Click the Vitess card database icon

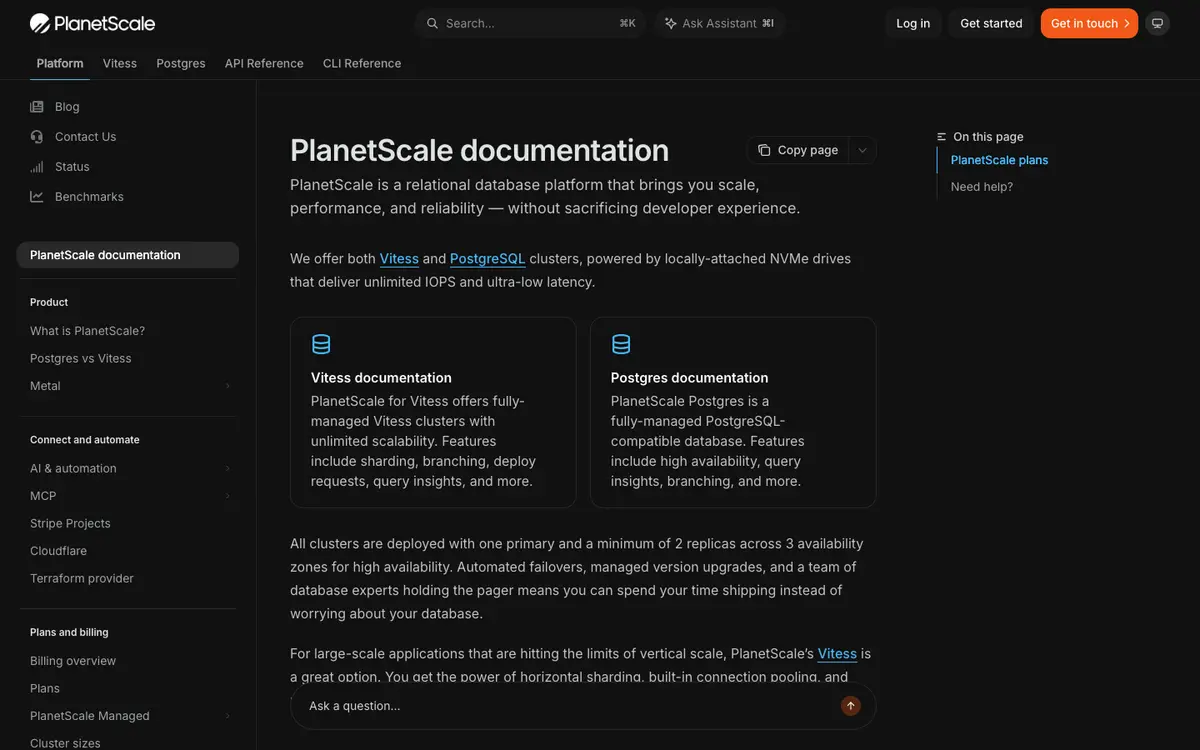(321, 344)
